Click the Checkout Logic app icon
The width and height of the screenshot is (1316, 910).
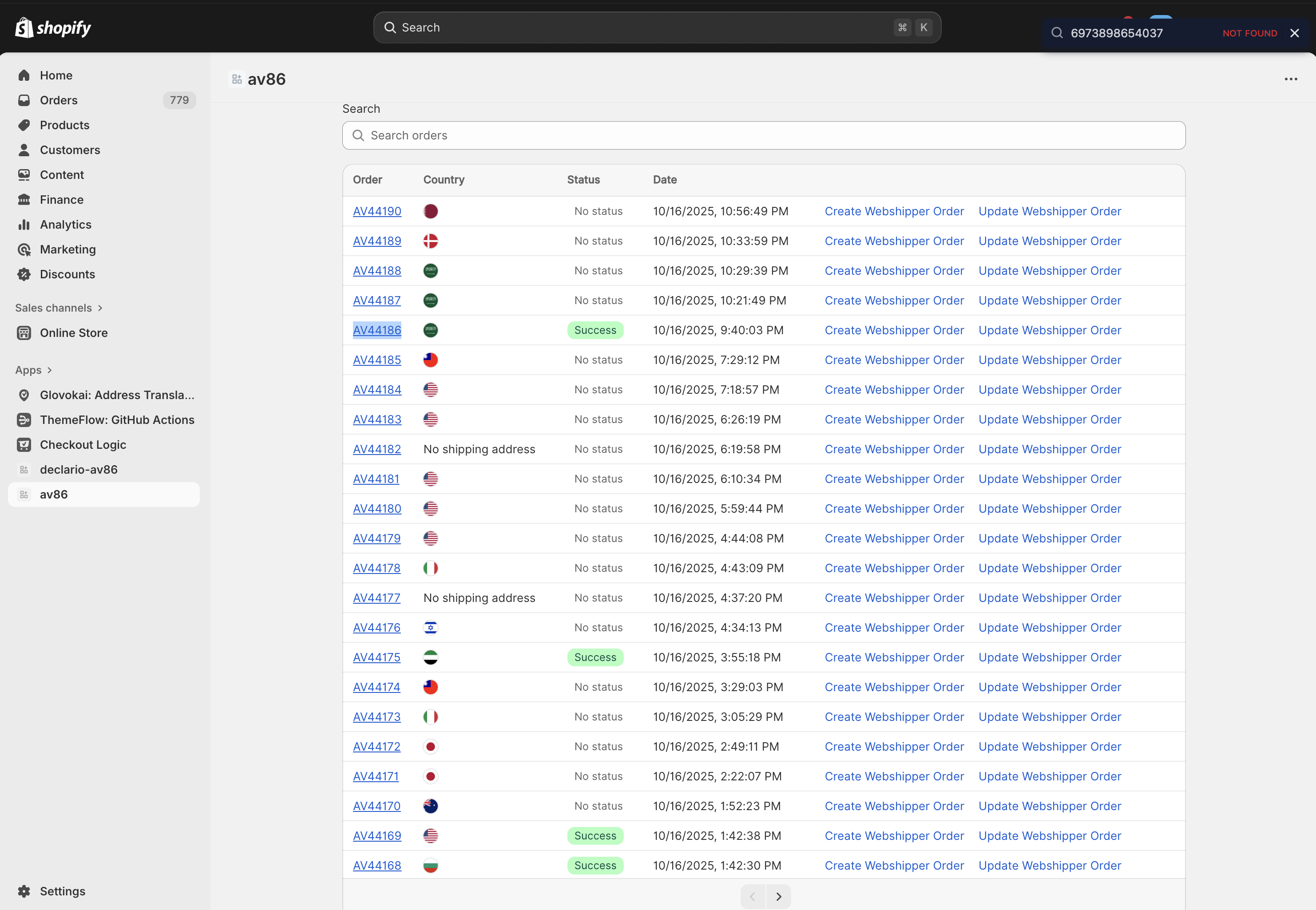[x=24, y=444]
